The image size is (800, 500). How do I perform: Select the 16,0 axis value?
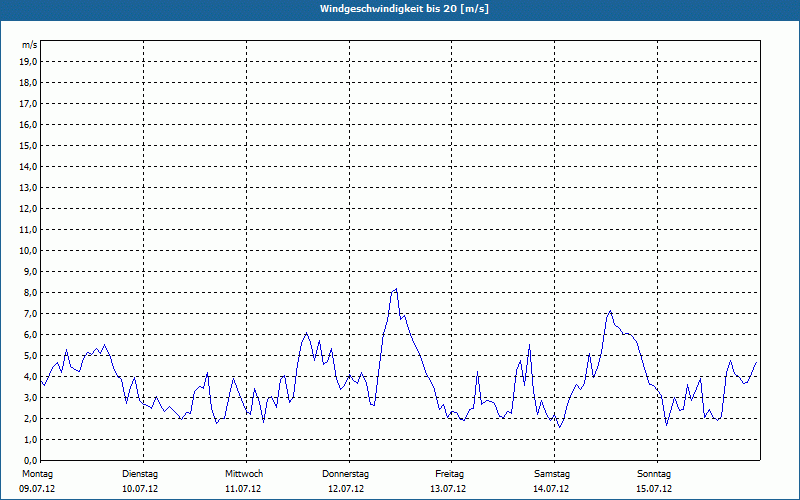point(29,124)
